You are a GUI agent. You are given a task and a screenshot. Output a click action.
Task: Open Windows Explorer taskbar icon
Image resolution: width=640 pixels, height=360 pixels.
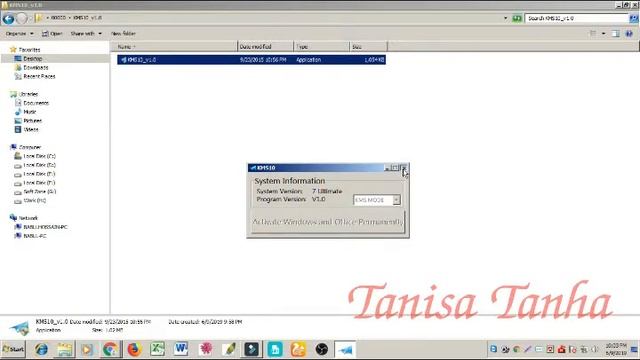64,349
